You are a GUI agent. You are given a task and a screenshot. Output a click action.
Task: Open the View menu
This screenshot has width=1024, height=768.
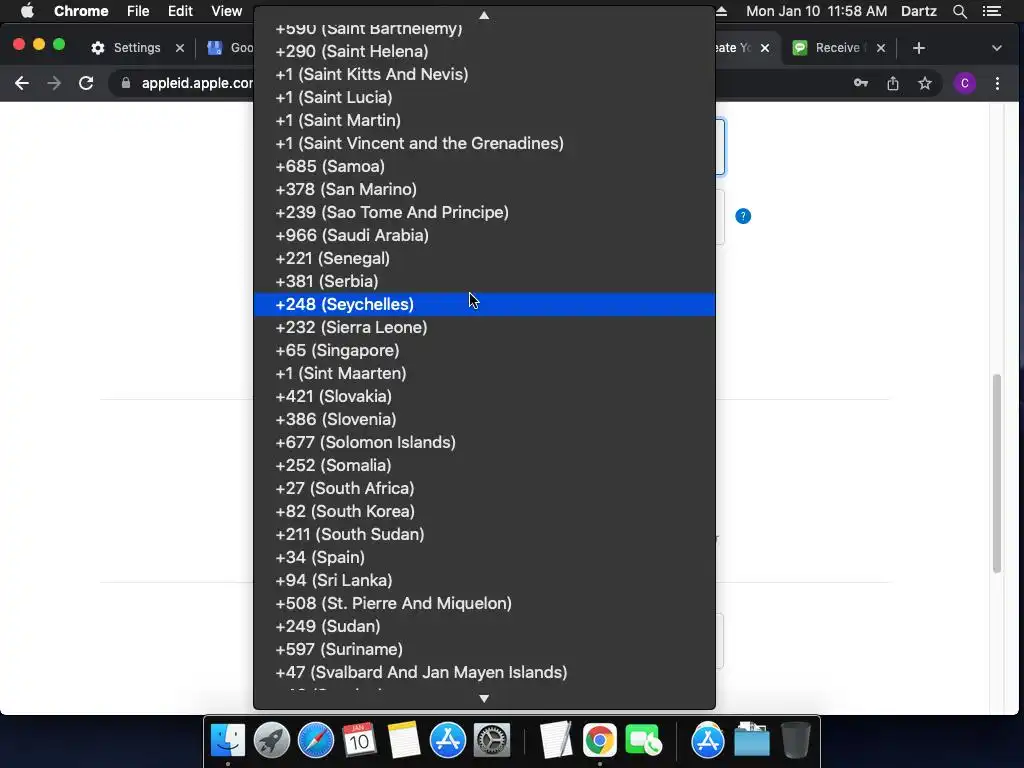(x=227, y=11)
